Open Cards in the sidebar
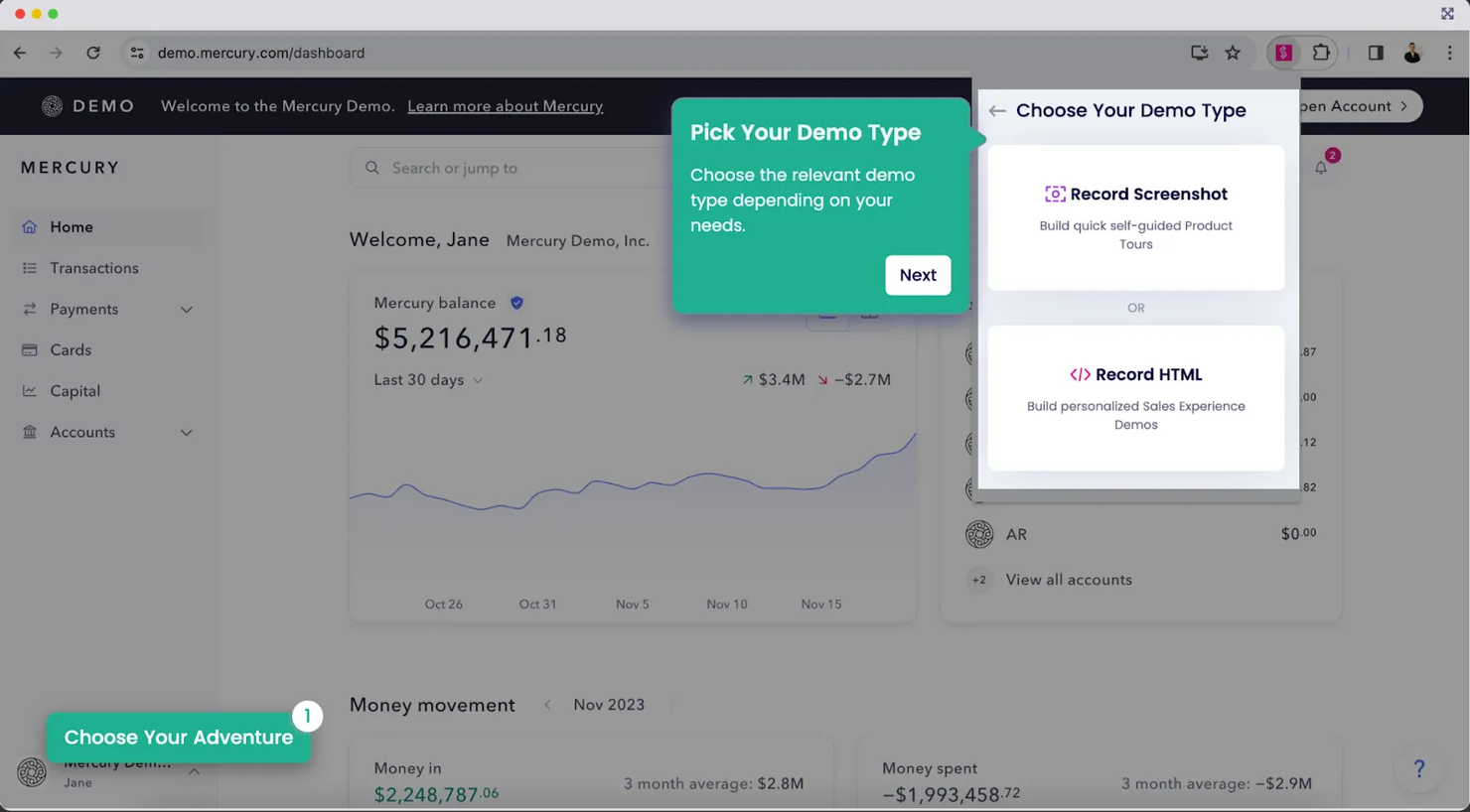1470x812 pixels. coord(107,350)
